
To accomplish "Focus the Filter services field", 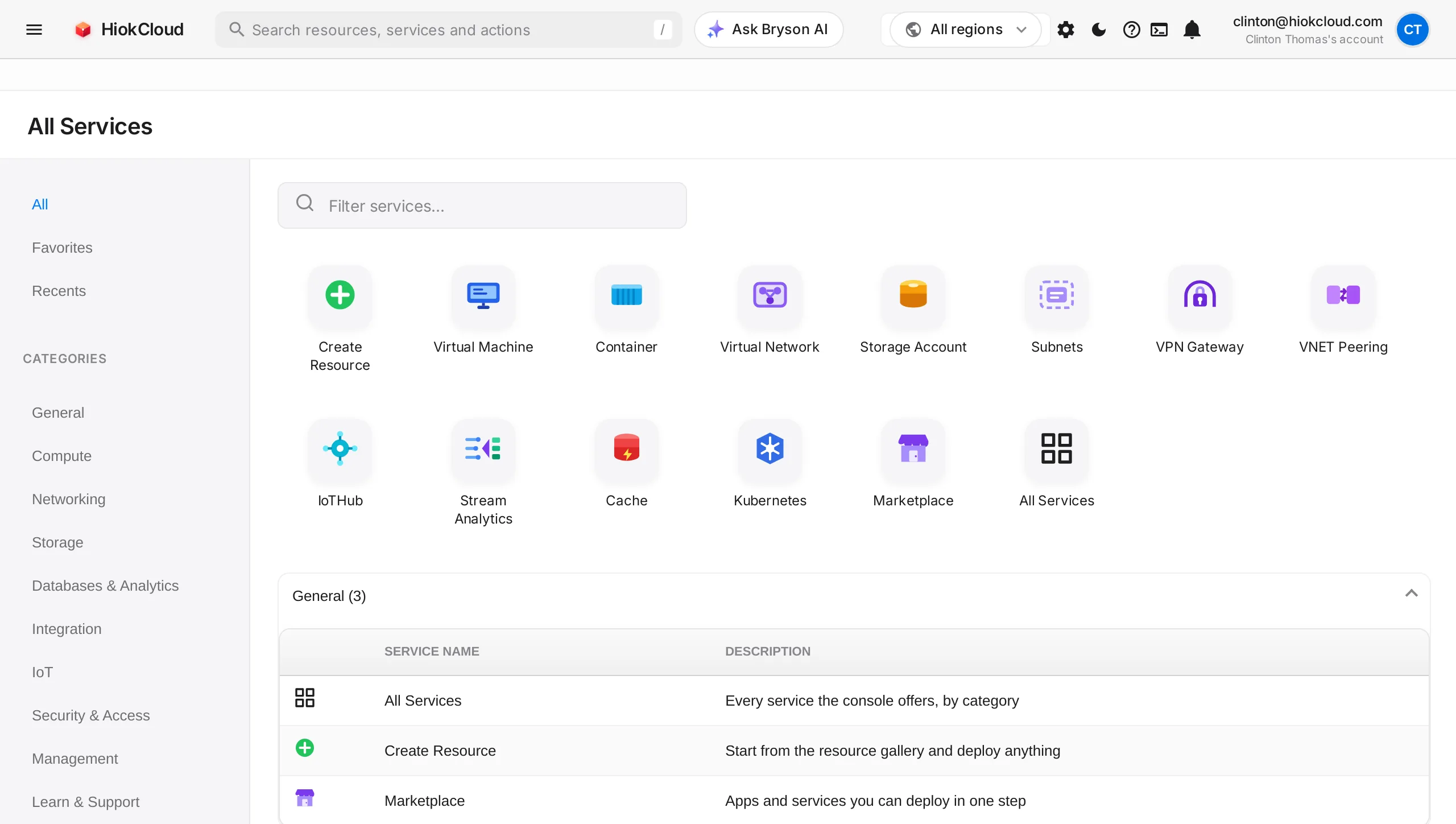I will click(x=482, y=205).
